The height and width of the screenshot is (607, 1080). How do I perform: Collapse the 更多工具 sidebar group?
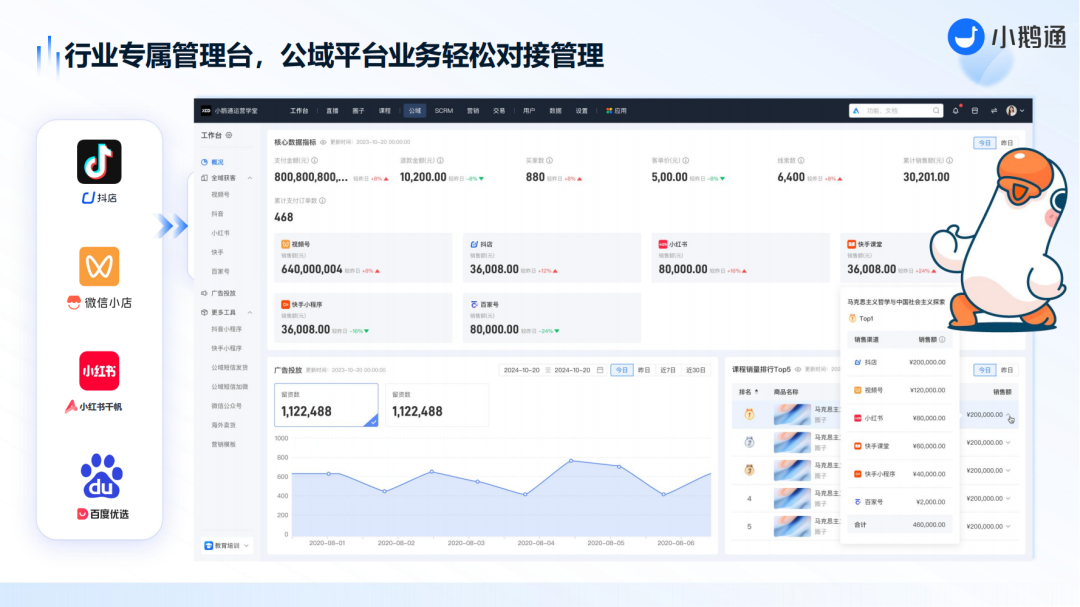(x=249, y=313)
